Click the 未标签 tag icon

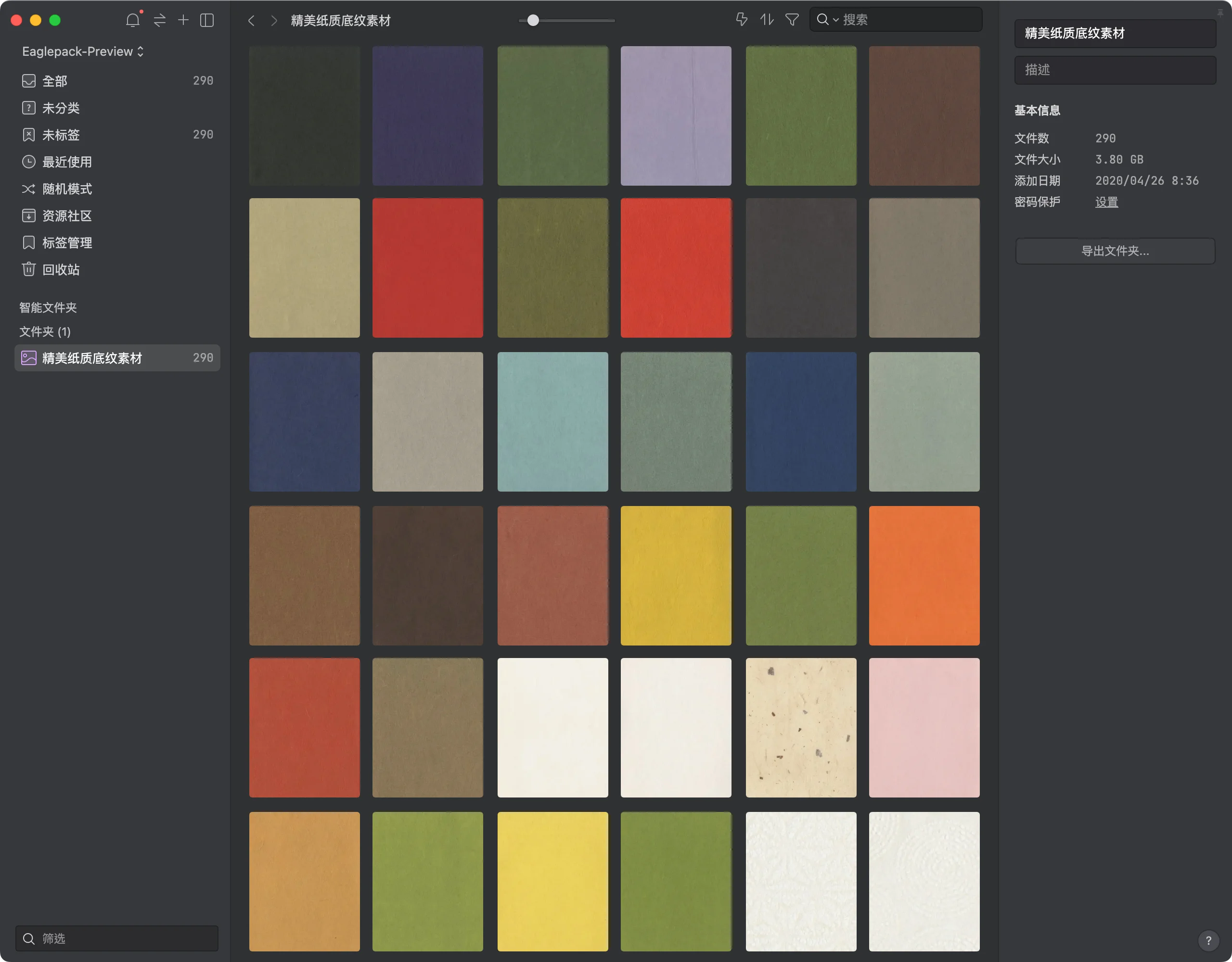coord(29,135)
